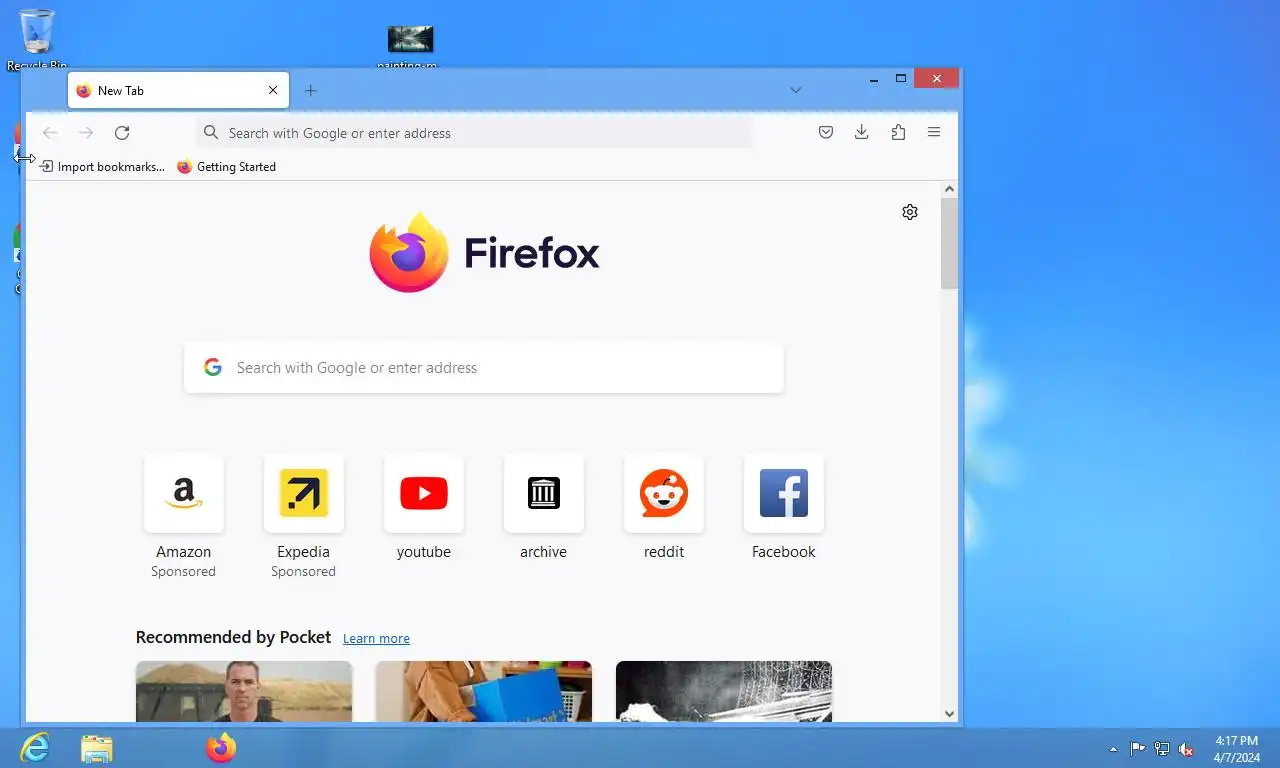Click the forward arrow button
The height and width of the screenshot is (768, 1280).
coord(86,133)
